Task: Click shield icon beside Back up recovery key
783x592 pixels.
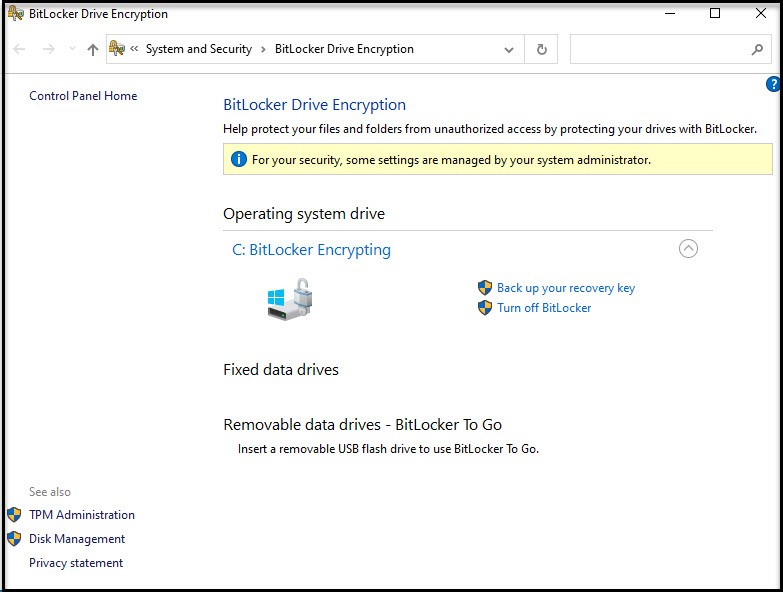Action: pyautogui.click(x=484, y=288)
